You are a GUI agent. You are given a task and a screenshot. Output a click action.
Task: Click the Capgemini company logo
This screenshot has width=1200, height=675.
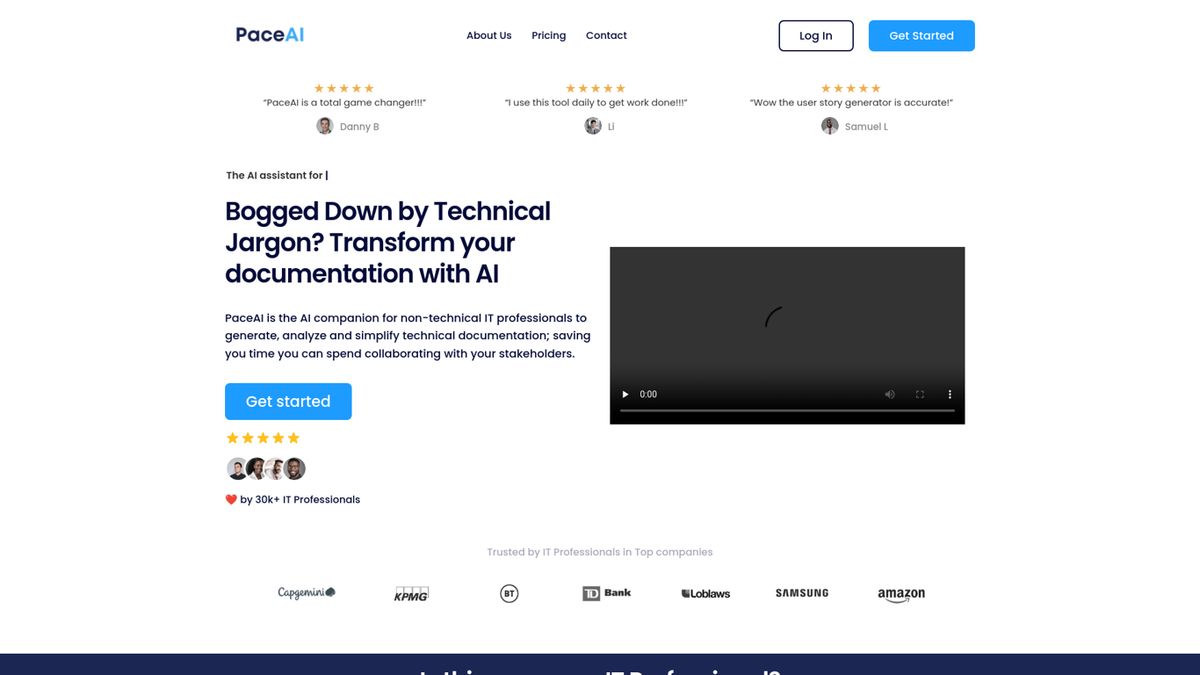(x=306, y=593)
